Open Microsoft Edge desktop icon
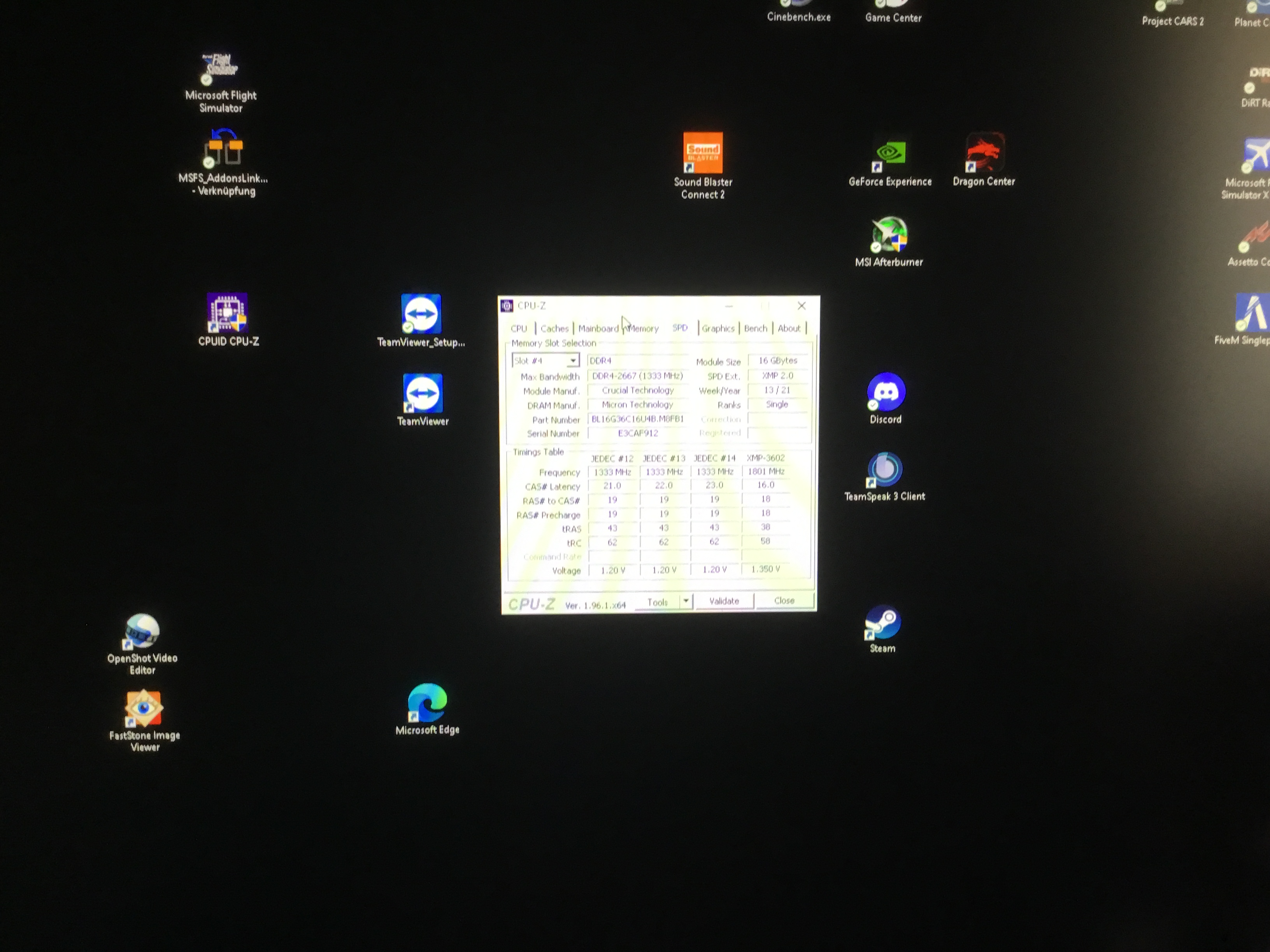The image size is (1270, 952). coord(427,703)
